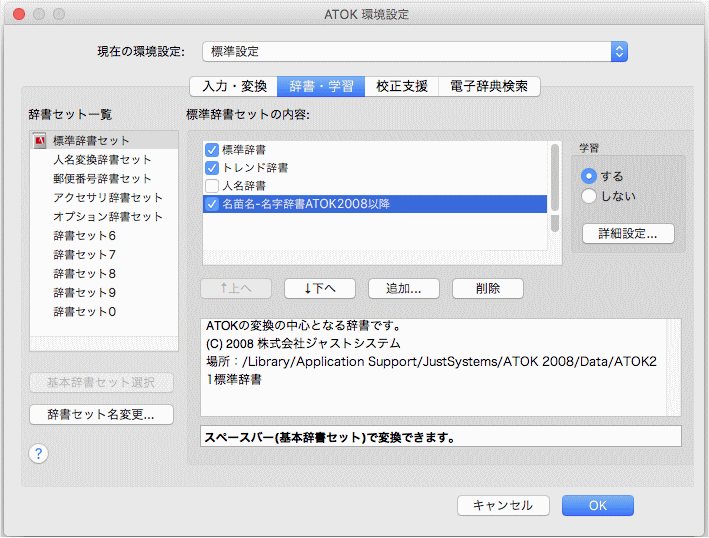The height and width of the screenshot is (538, 709).
Task: Select the トレンド辞書 row text
Action: (255, 168)
